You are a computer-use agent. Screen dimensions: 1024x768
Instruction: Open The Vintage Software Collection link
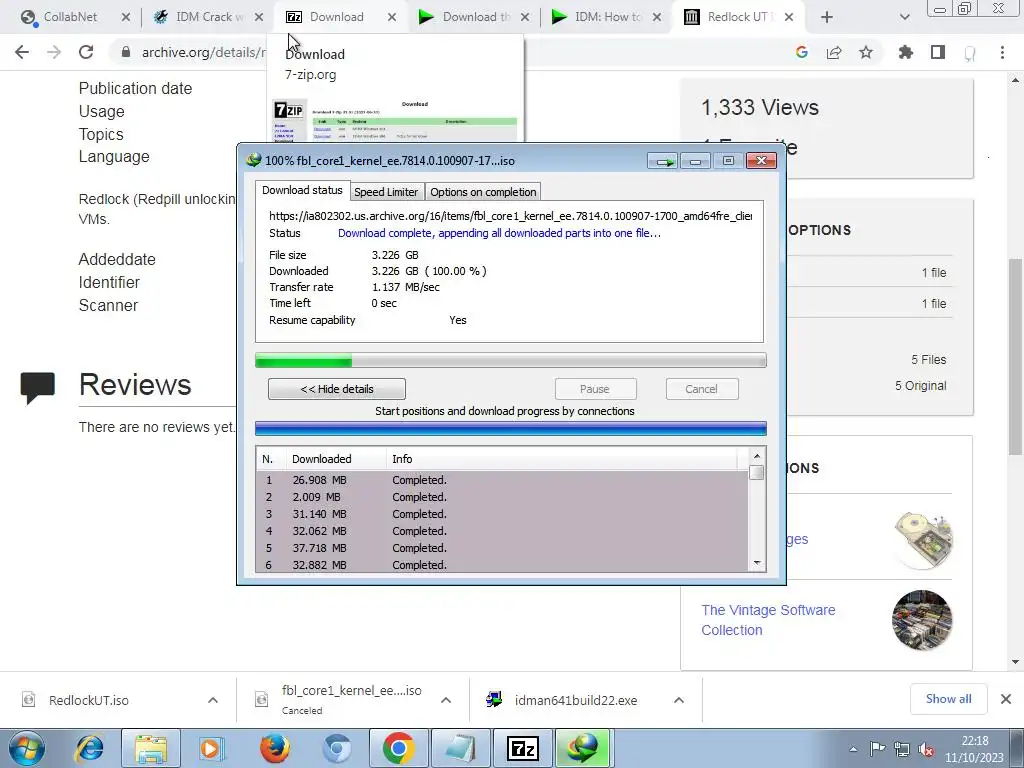pyautogui.click(x=768, y=620)
